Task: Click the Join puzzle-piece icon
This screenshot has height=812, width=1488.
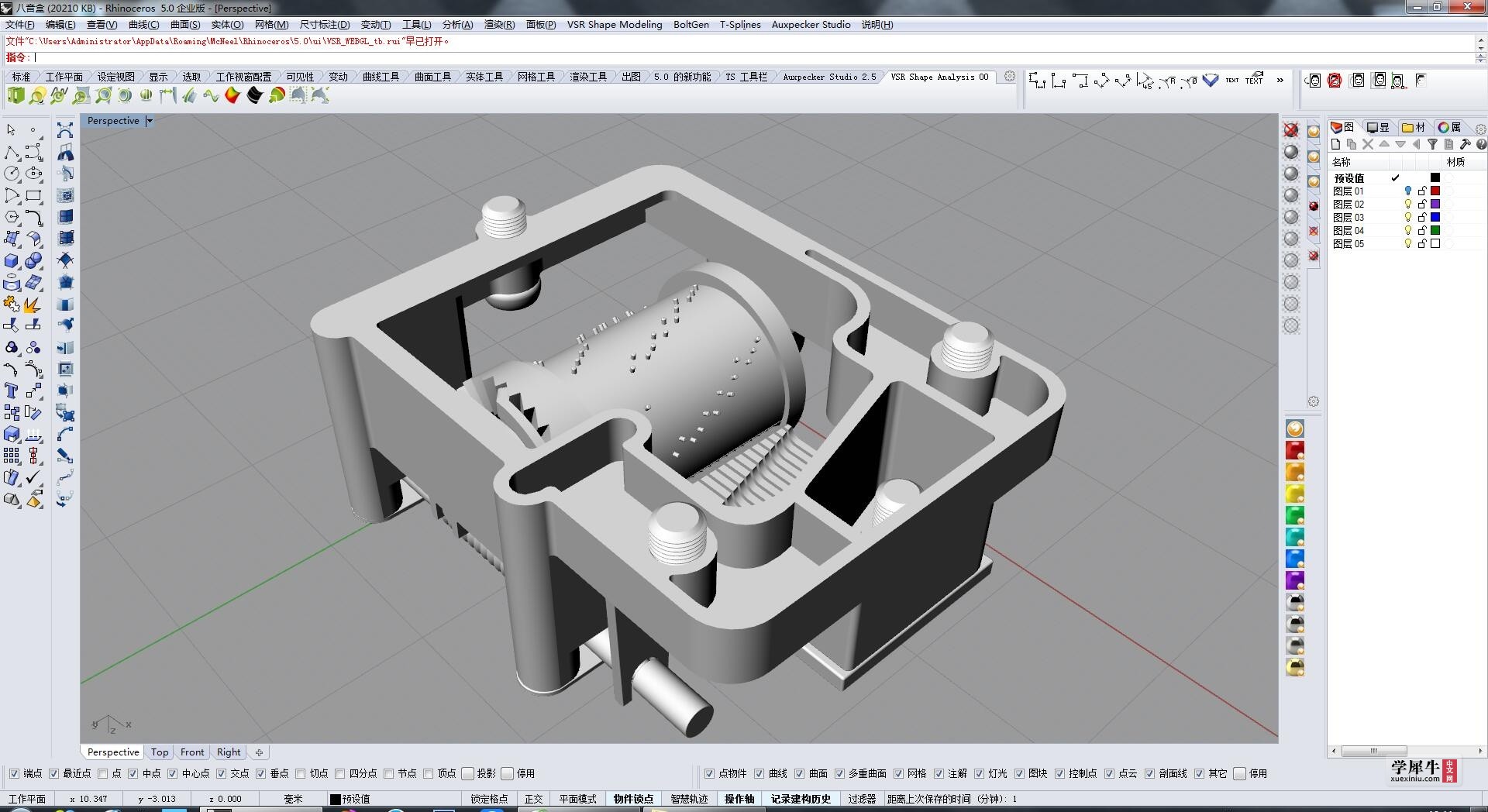Action: click(12, 304)
